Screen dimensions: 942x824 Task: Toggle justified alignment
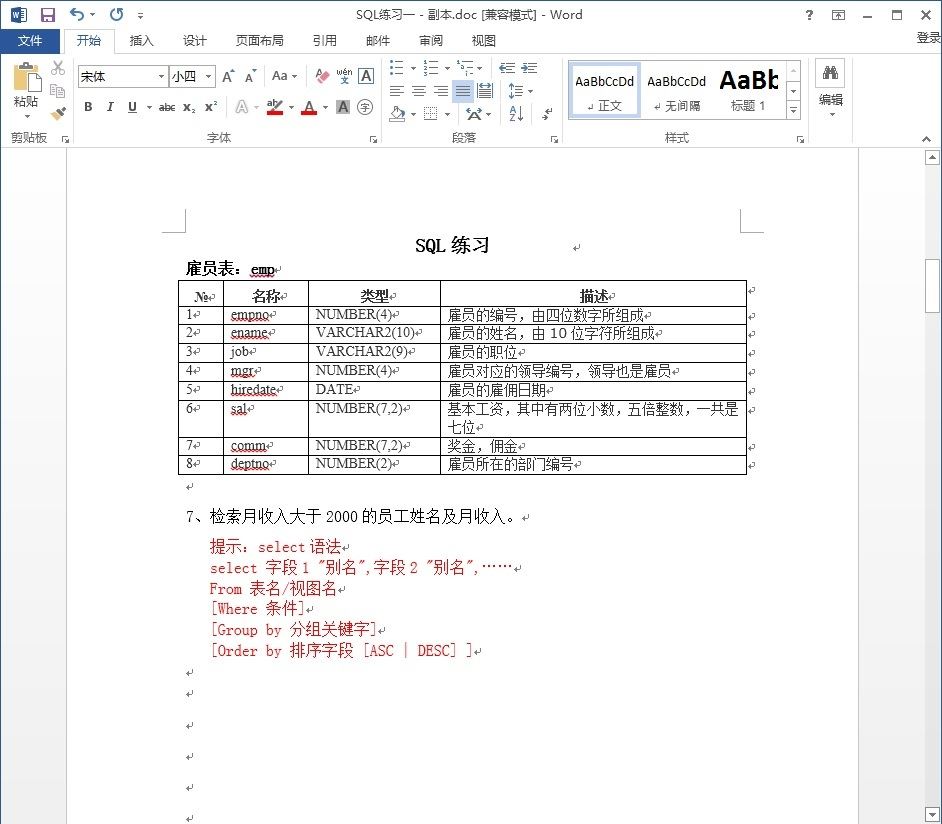tap(463, 91)
